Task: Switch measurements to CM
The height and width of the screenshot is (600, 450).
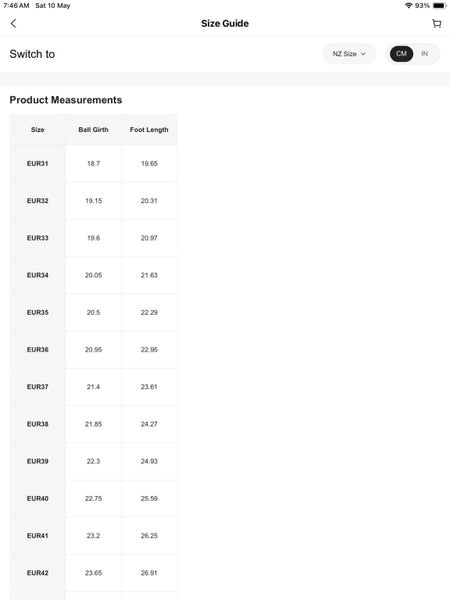Action: [401, 54]
